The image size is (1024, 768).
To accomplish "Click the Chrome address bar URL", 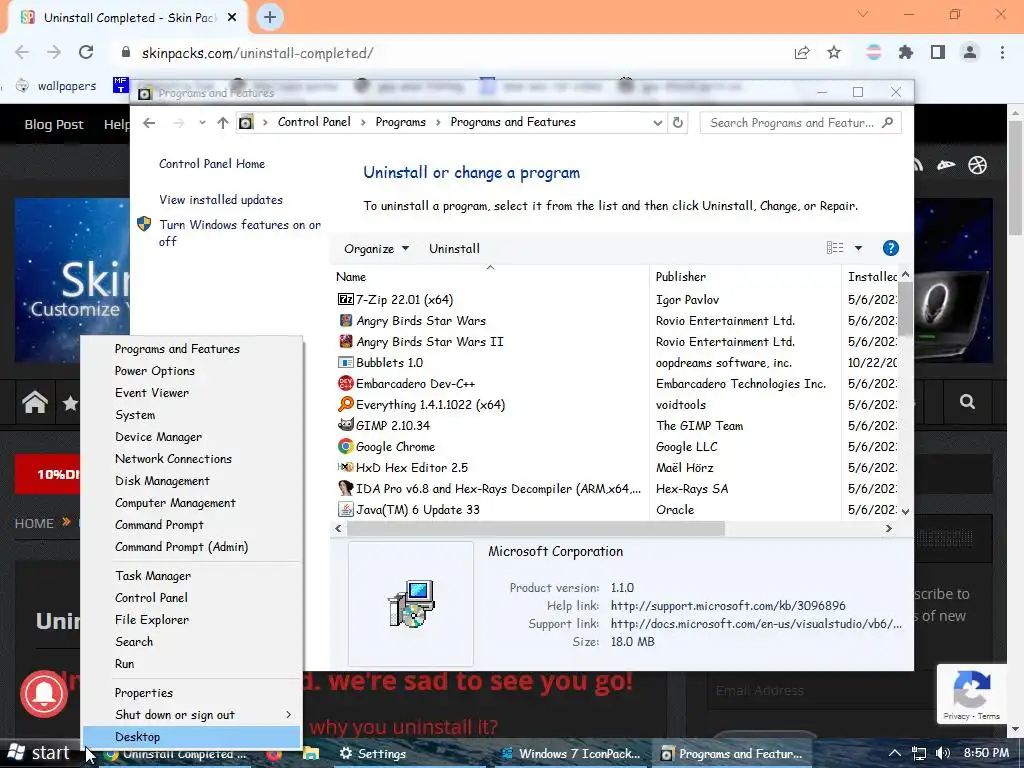I will point(257,53).
